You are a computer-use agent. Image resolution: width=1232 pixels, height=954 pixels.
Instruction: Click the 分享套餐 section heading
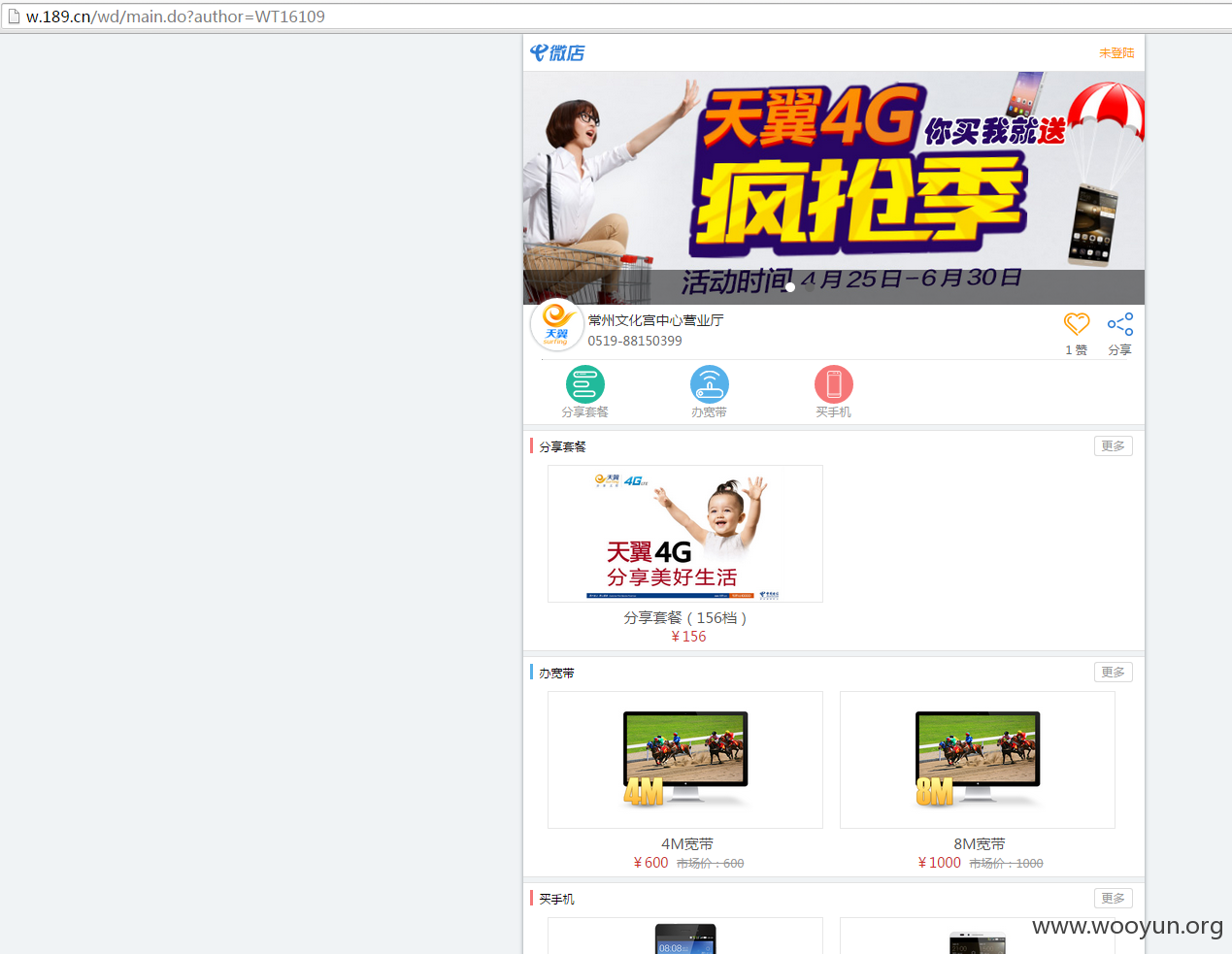click(563, 446)
